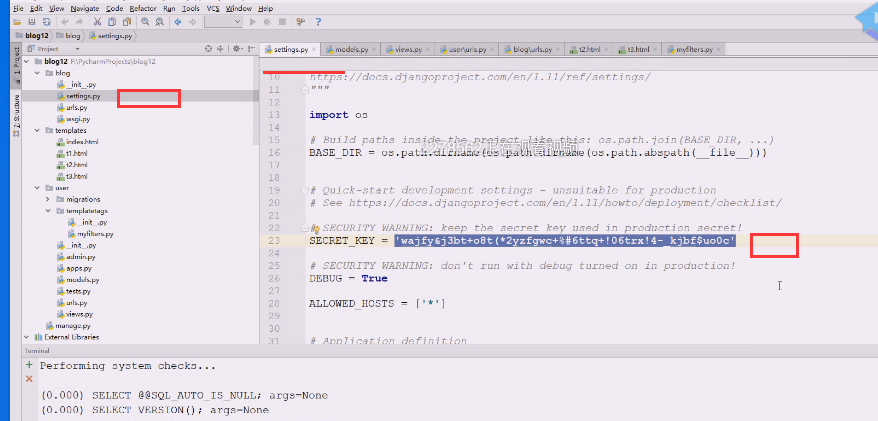The image size is (878, 421).
Task: Click the Open folder toolbar icon
Action: pos(17,22)
